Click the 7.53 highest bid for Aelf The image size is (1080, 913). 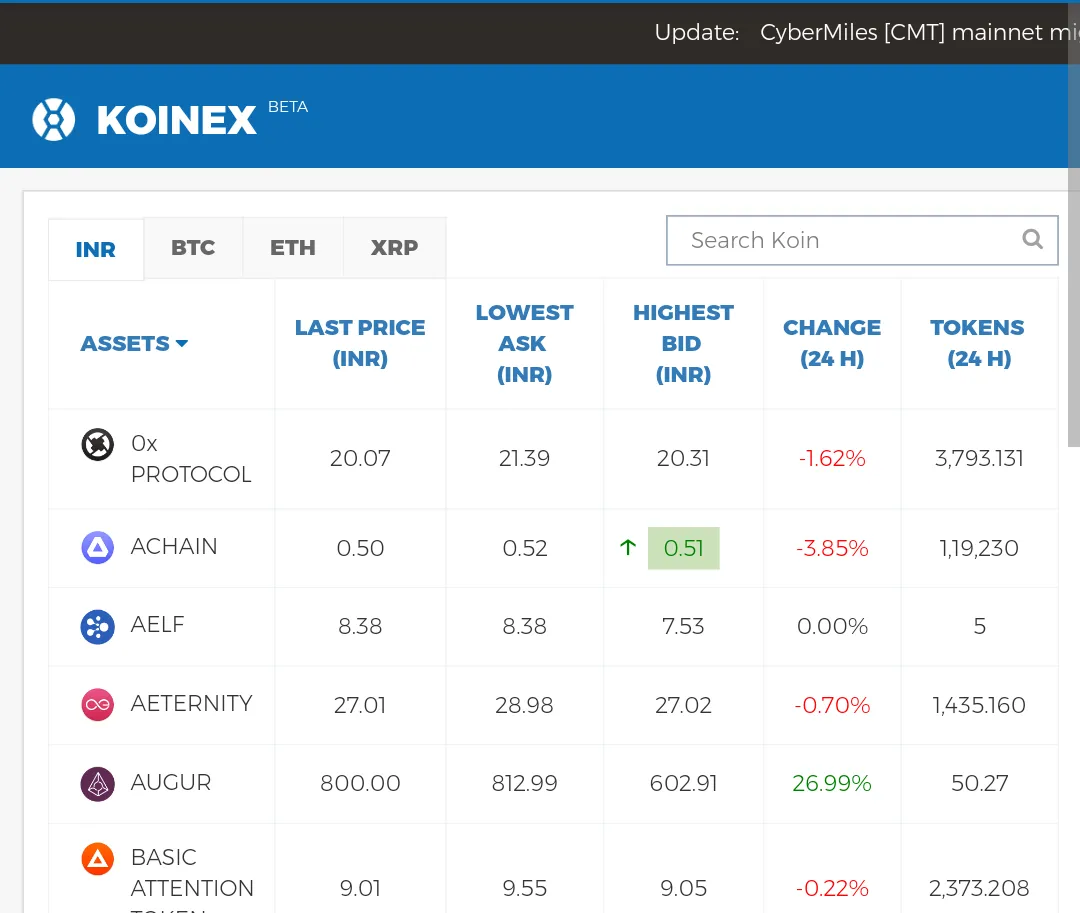683,626
